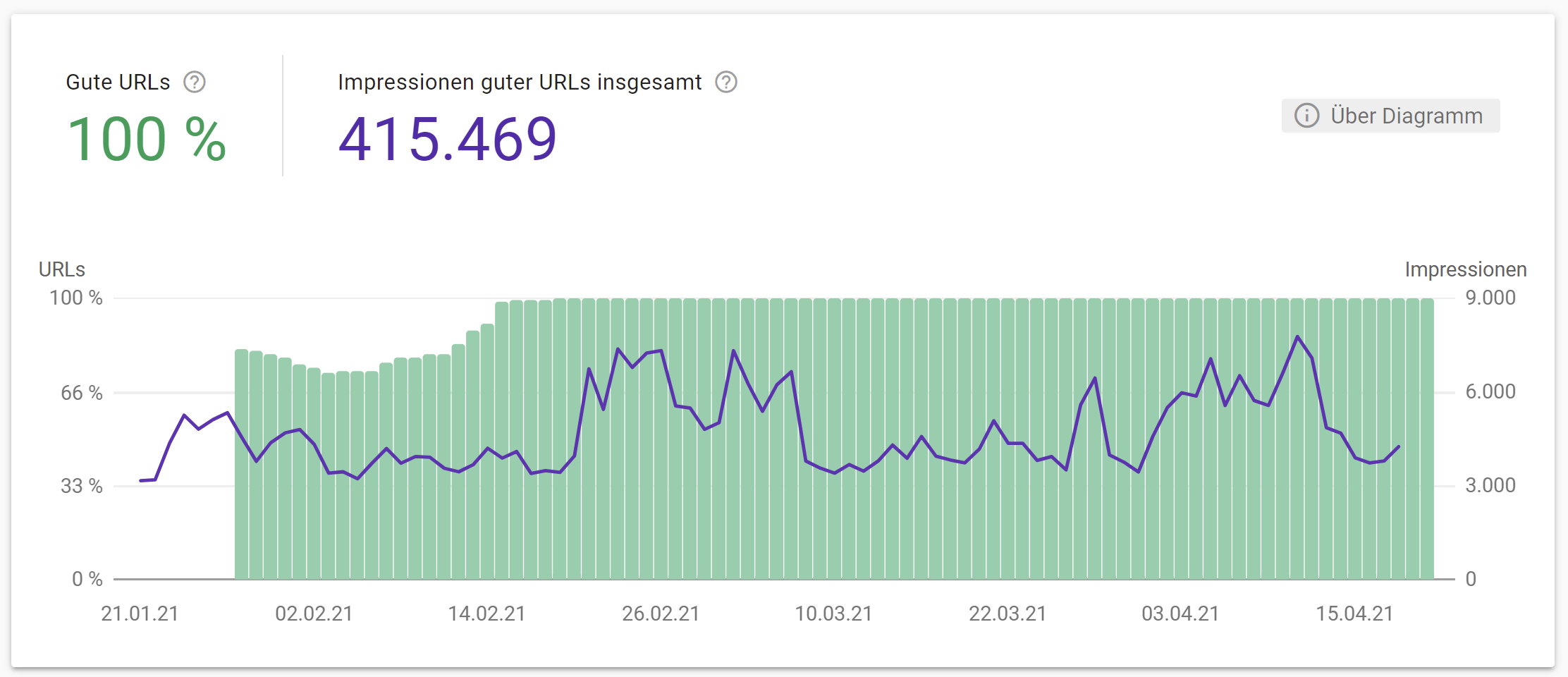Click the green 100 % metric value
Viewport: 1568px width, 677px height.
[147, 138]
